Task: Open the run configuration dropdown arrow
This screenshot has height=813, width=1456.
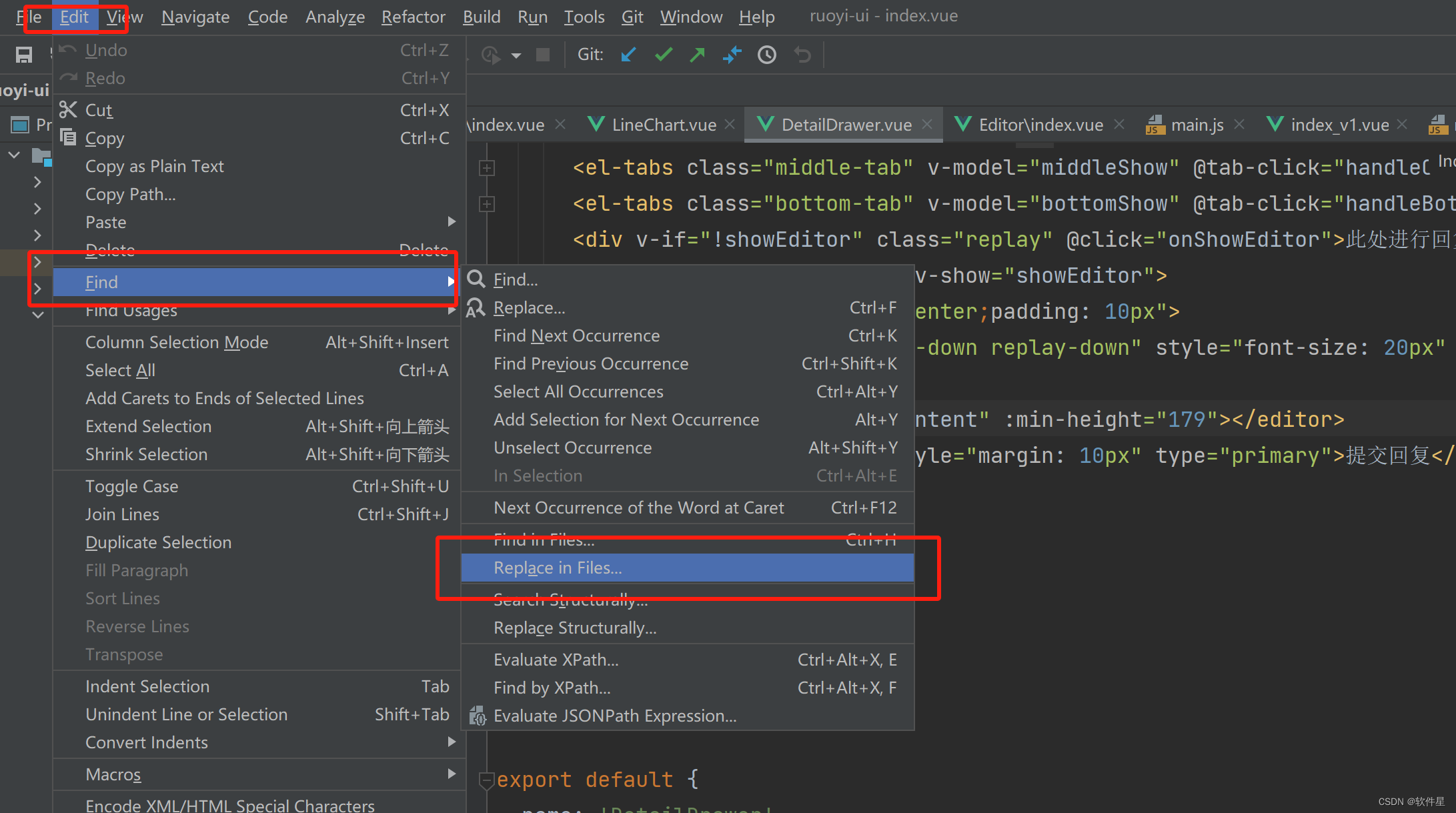Action: (516, 55)
